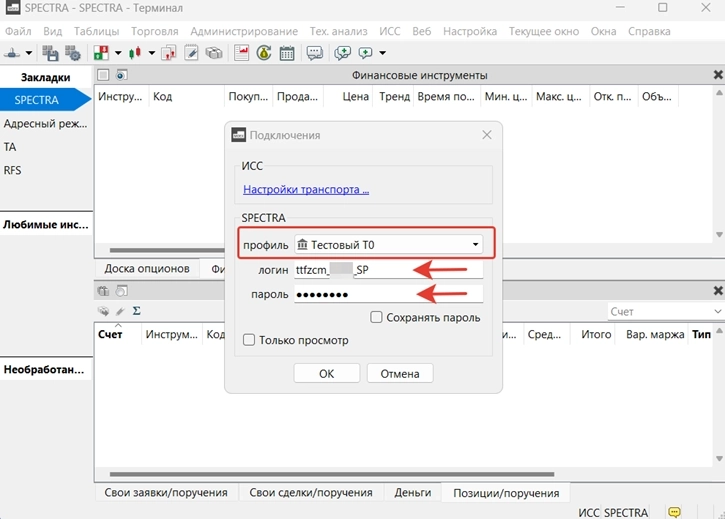Click the sigma summation icon in lower panel
Image resolution: width=725 pixels, height=519 pixels.
(x=136, y=311)
